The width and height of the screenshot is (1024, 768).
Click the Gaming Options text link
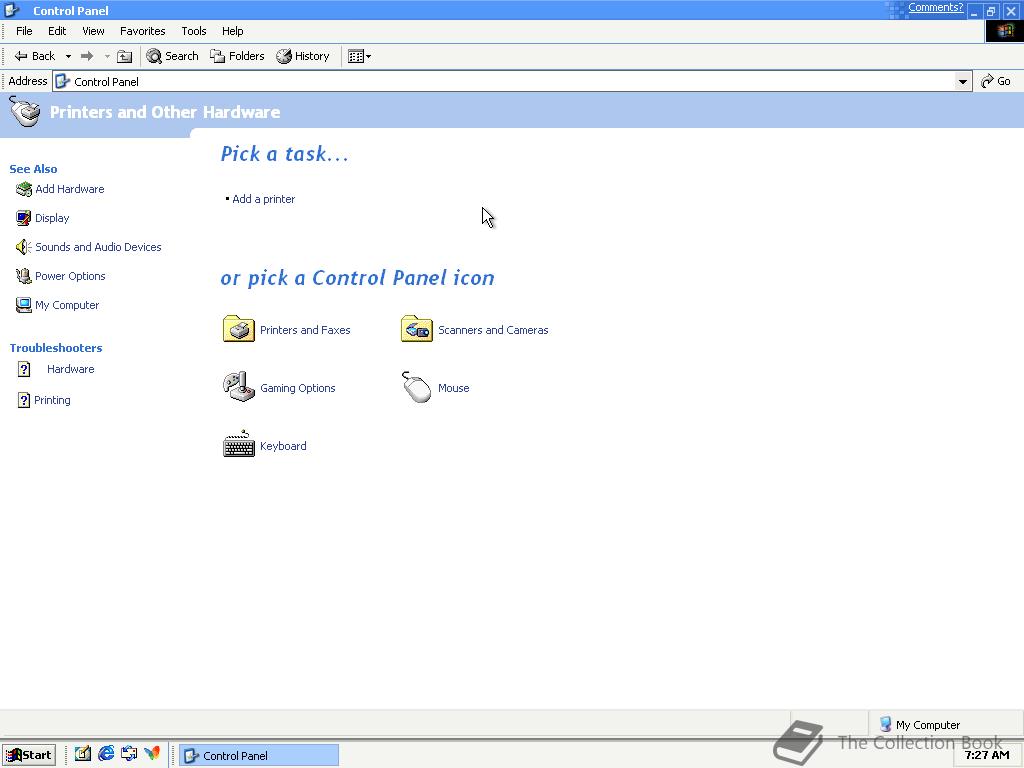coord(298,388)
